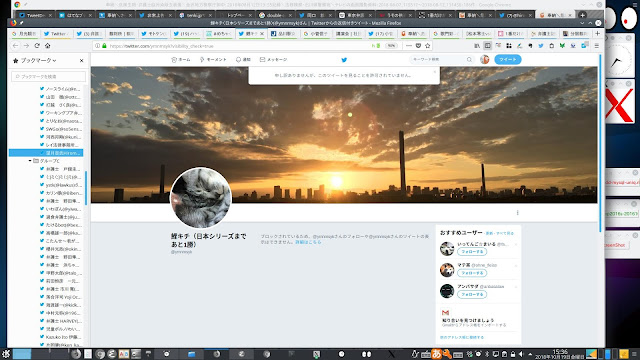Open Twitter ホーム navigation item
Viewport: 640px width, 360px height.
point(181,60)
